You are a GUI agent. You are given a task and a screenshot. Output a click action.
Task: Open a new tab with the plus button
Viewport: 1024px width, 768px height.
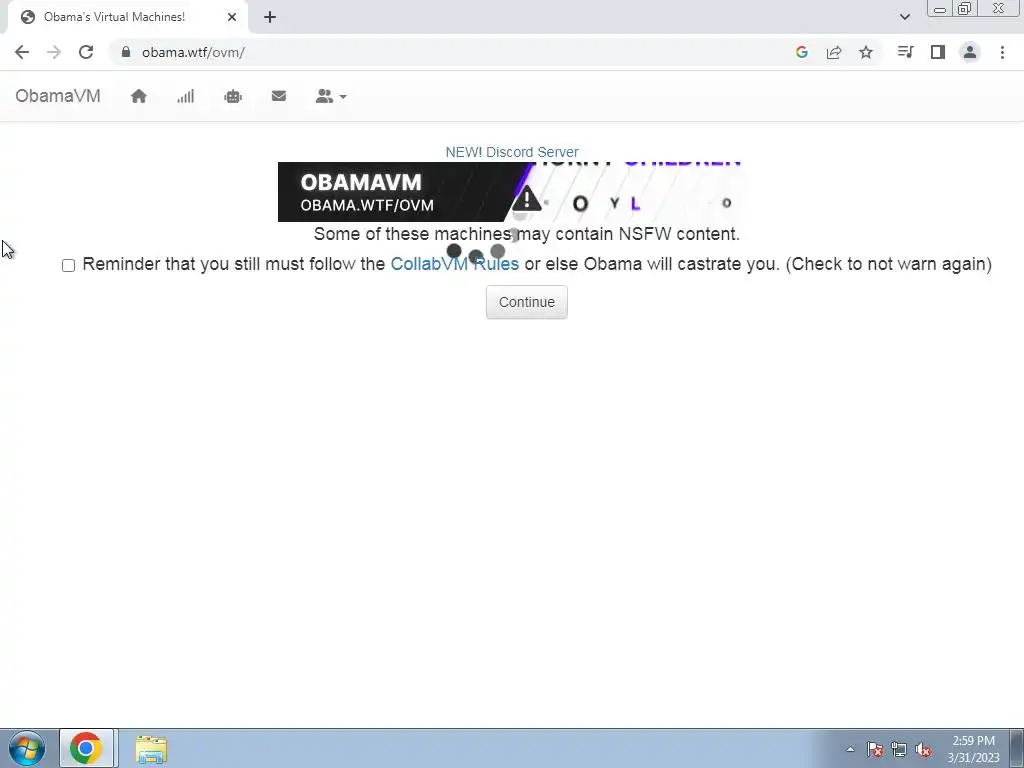click(x=270, y=17)
